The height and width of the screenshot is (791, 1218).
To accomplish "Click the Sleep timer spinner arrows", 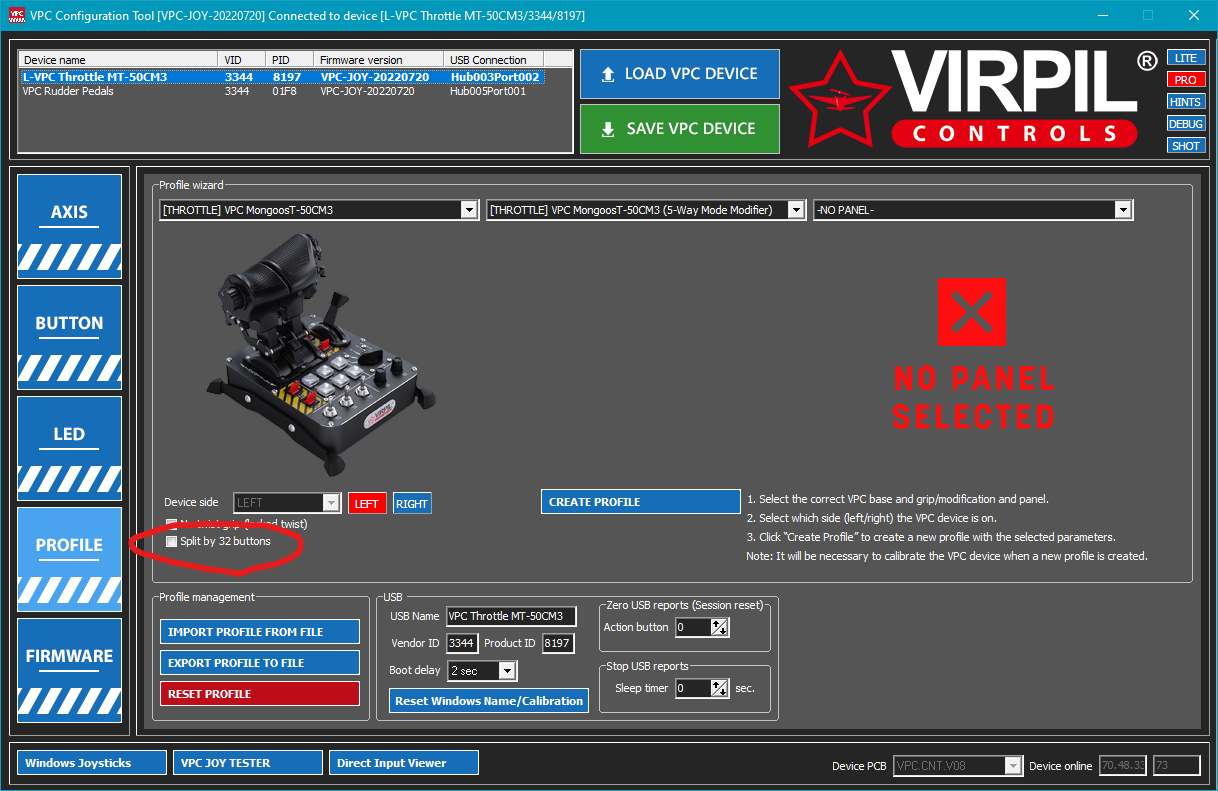I will pos(720,688).
